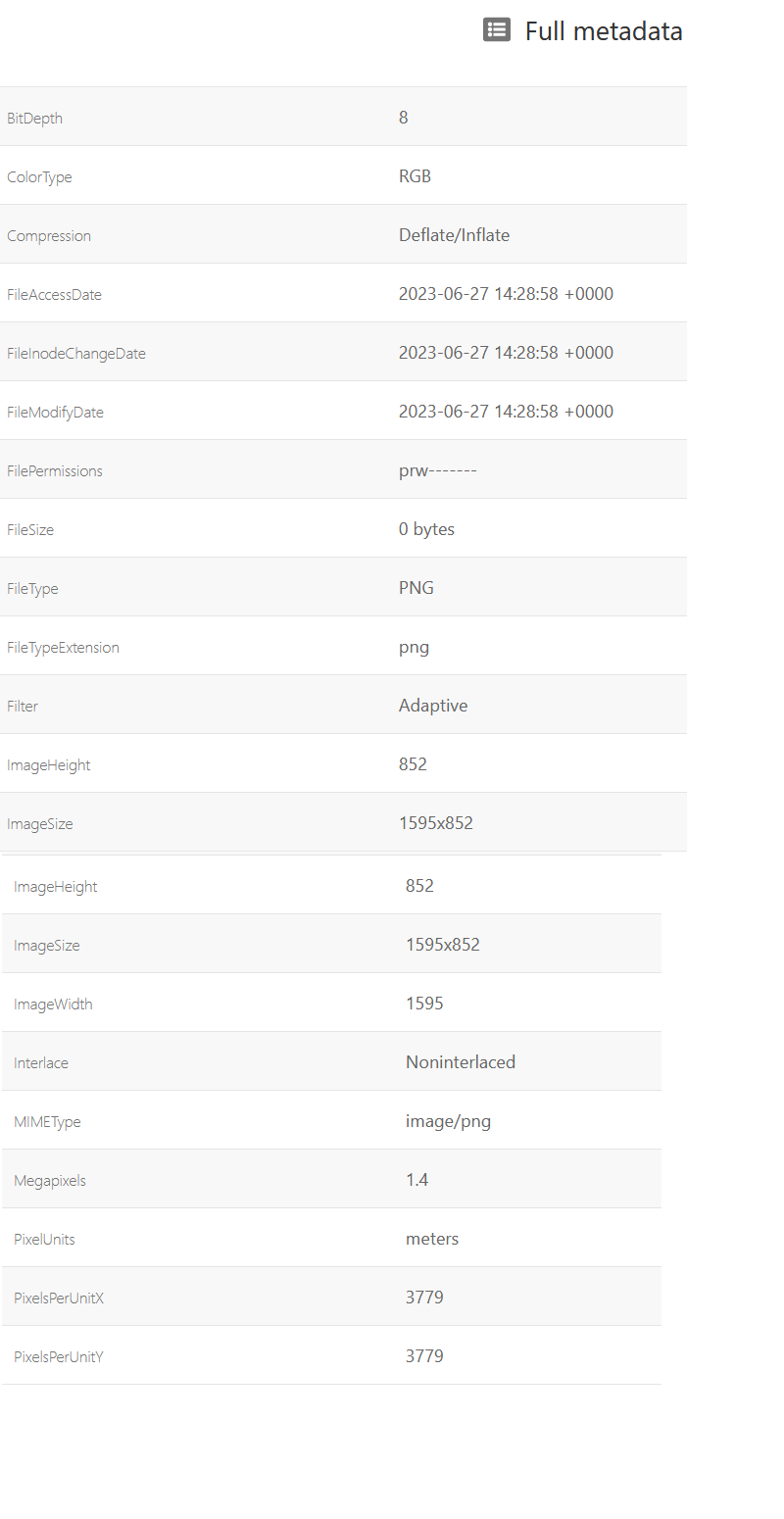Click the MIMEType value image/png
The width and height of the screenshot is (784, 1519).
[x=448, y=1121]
